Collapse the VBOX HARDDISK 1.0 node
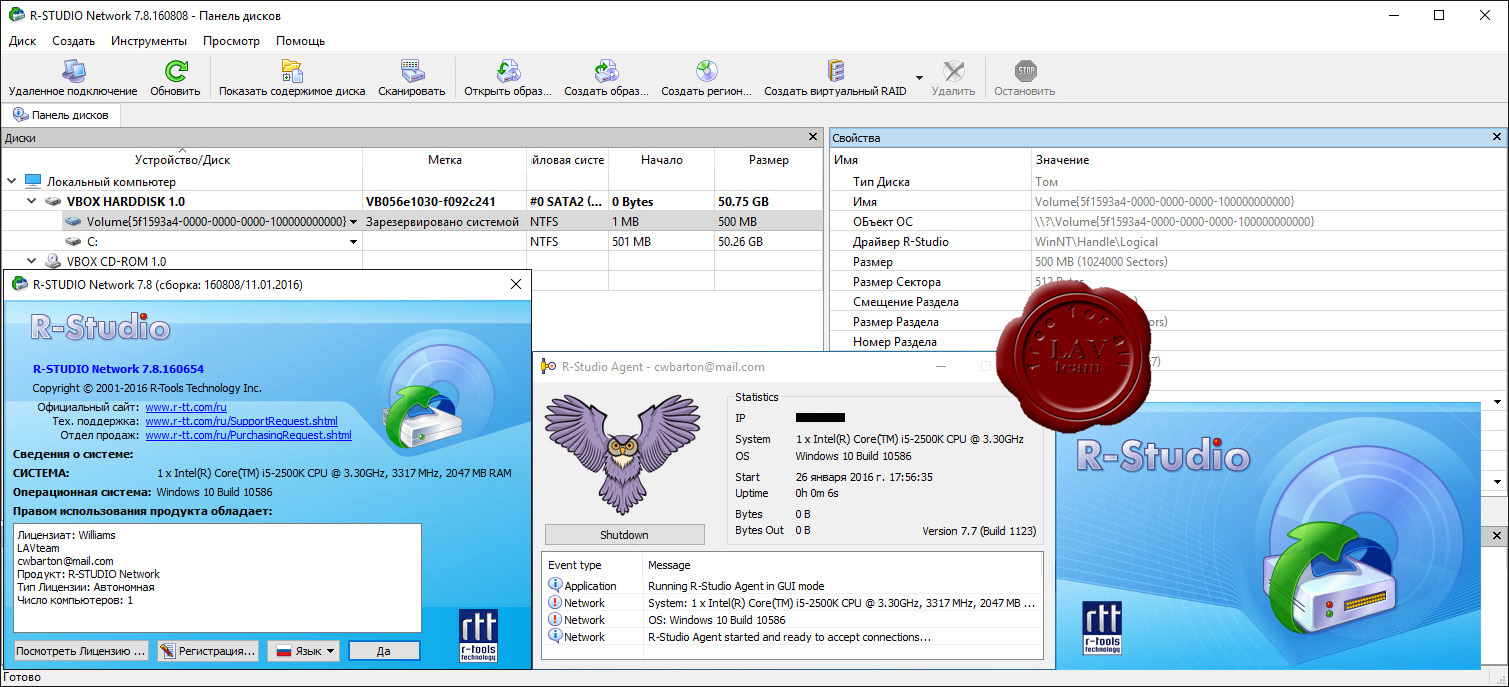 [32, 202]
